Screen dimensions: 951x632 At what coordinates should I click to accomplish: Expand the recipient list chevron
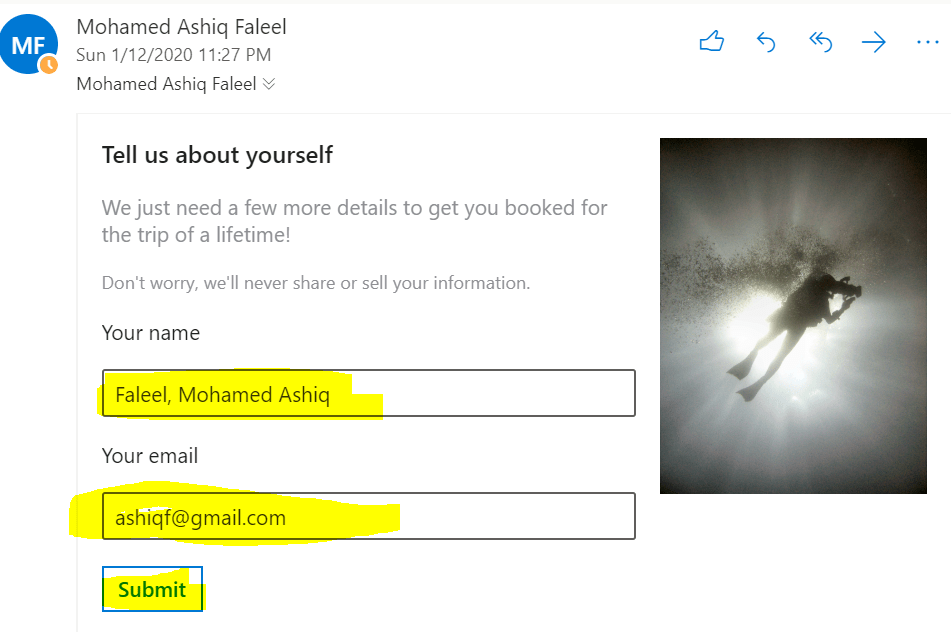(268, 84)
